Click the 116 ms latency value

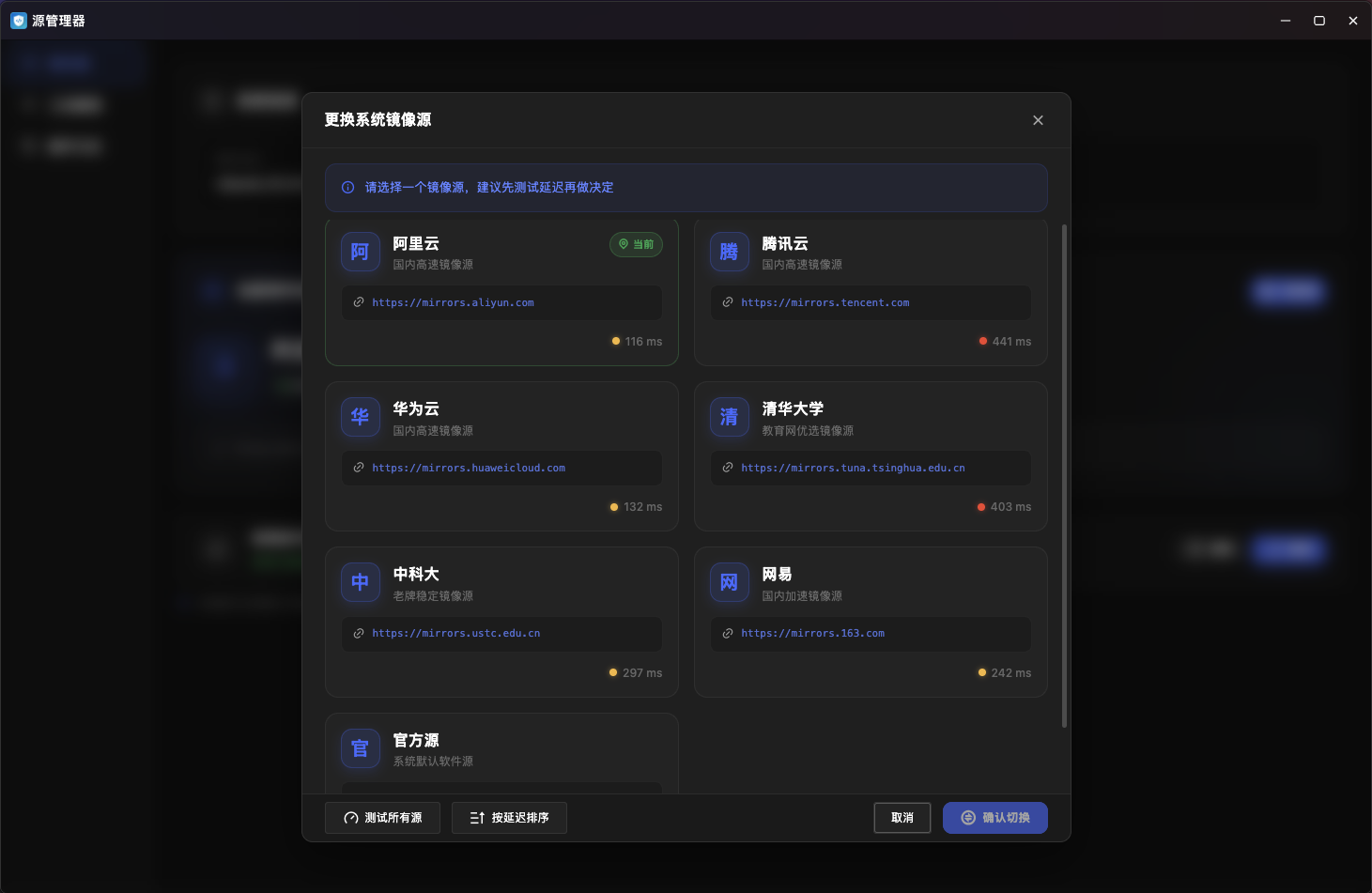[644, 341]
